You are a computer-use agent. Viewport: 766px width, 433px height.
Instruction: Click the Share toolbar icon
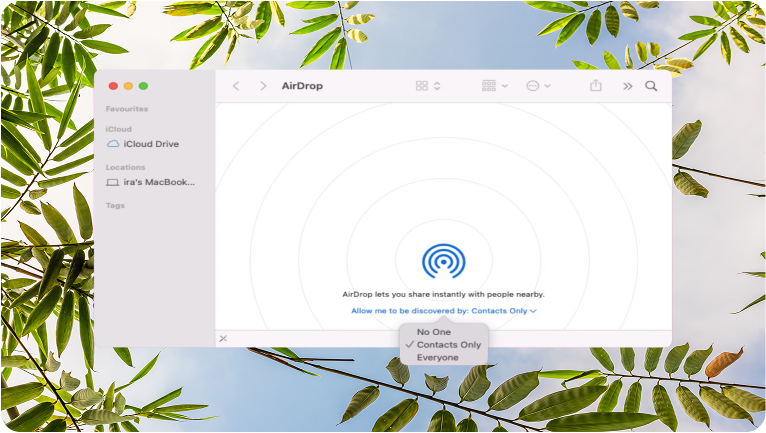pyautogui.click(x=596, y=86)
